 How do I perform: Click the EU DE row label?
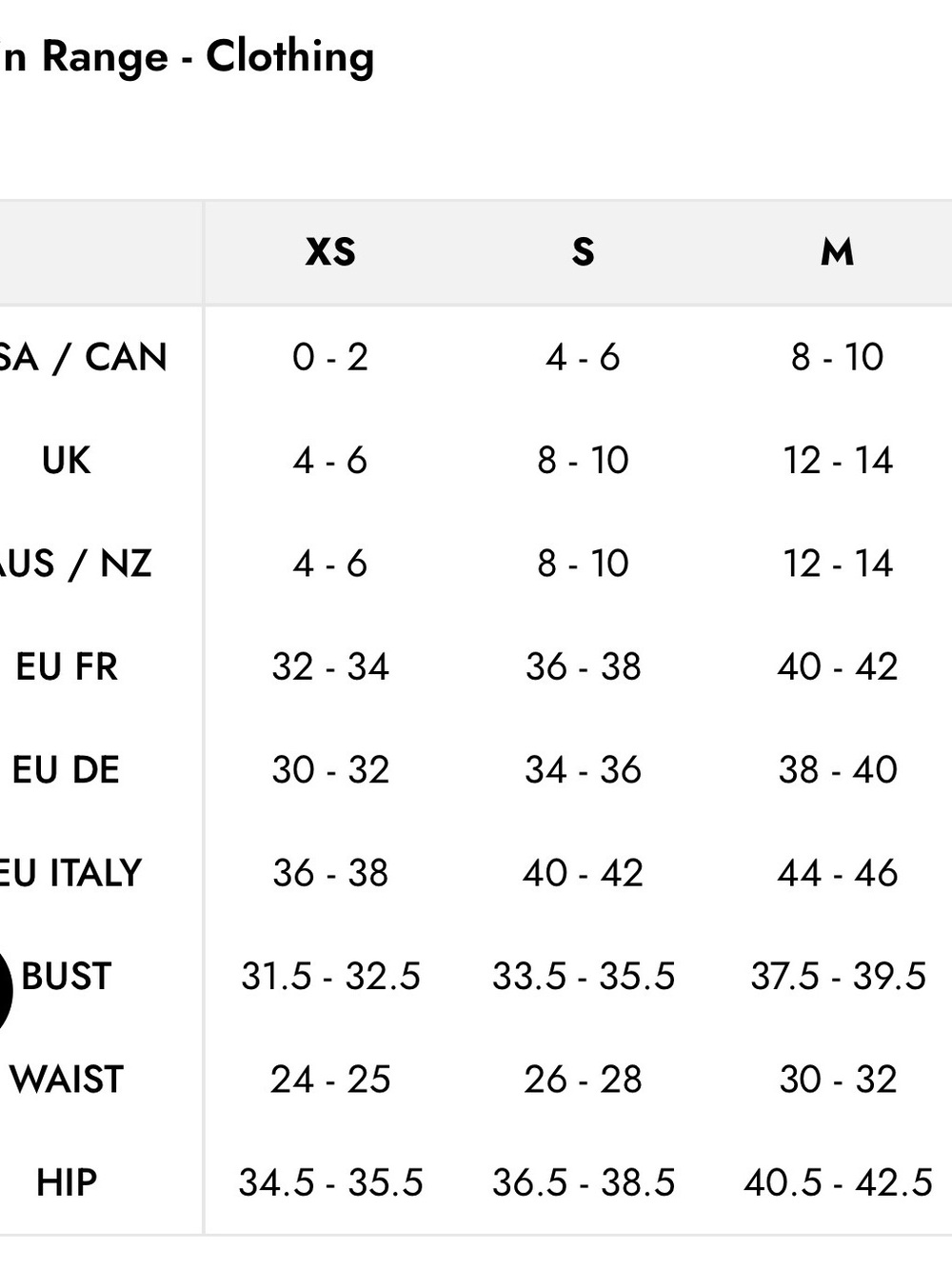coord(66,770)
